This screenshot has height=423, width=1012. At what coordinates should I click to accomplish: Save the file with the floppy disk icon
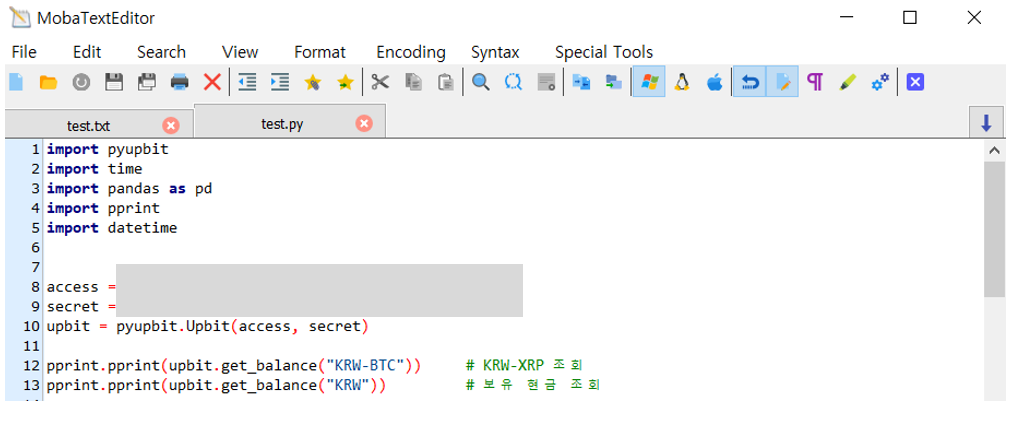pyautogui.click(x=114, y=82)
